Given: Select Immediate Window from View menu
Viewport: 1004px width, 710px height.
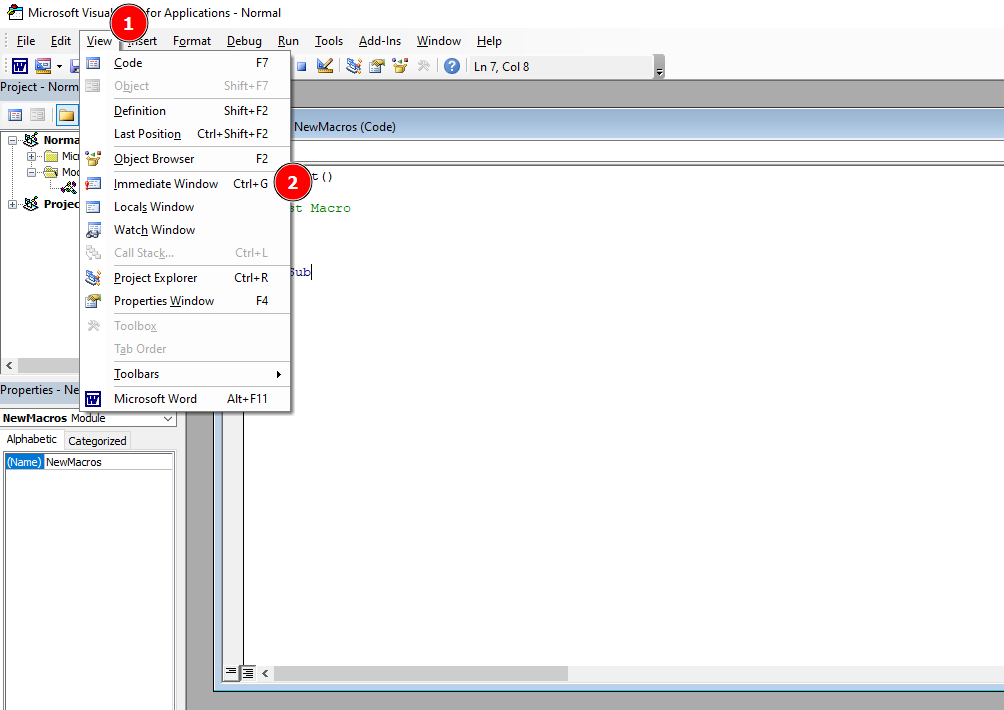Looking at the screenshot, I should click(166, 184).
